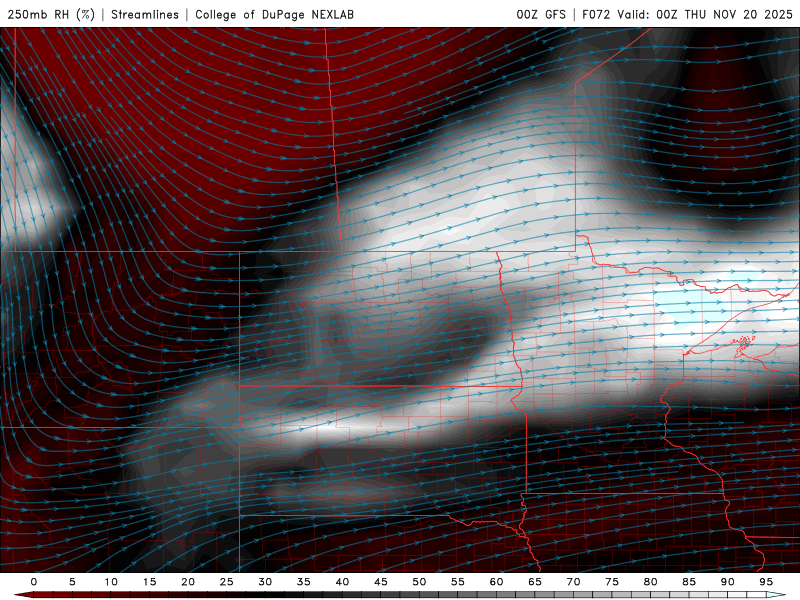Click the '60' color scale label
This screenshot has height=600, width=800.
point(496,582)
